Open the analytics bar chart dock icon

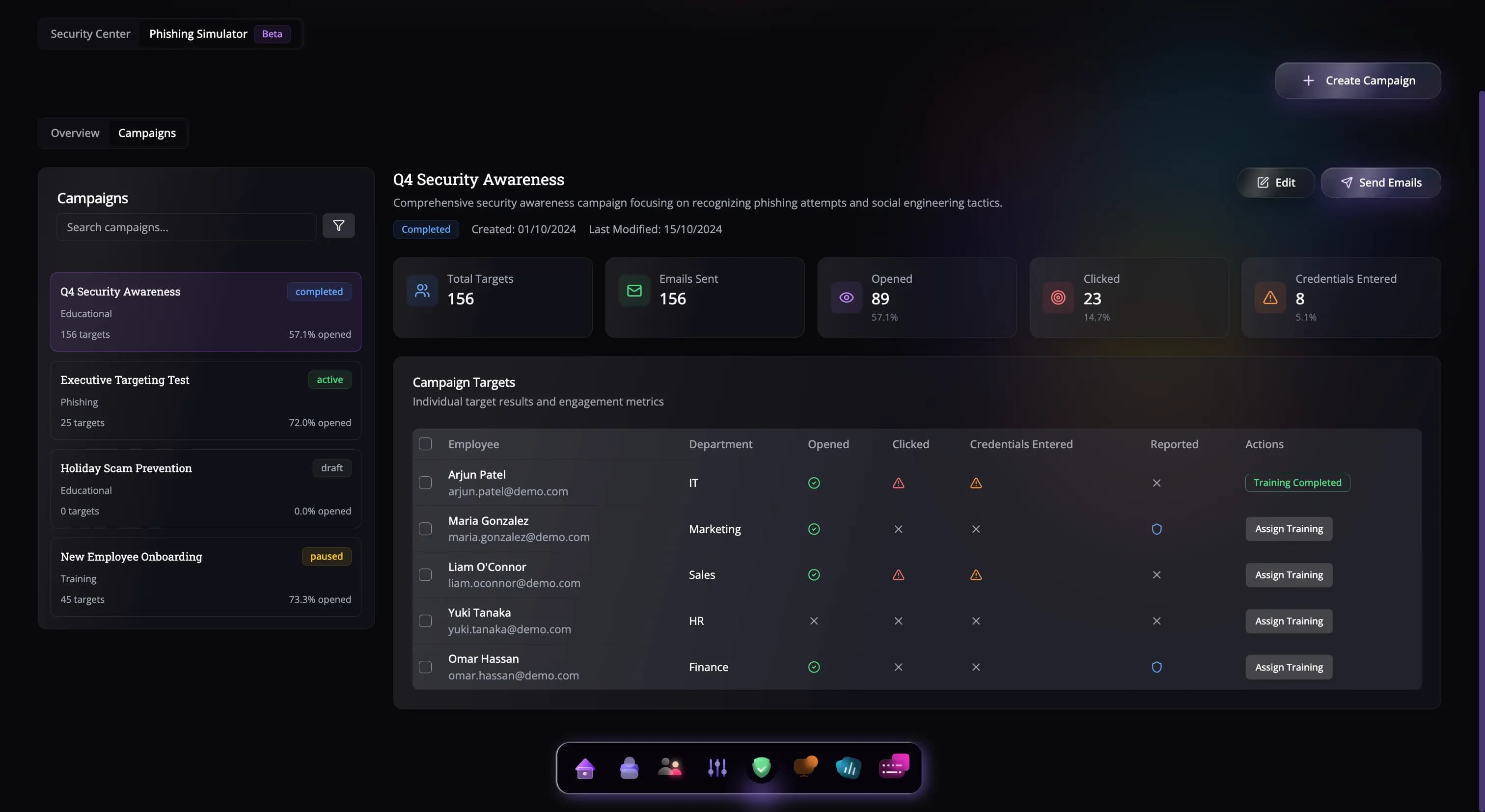coord(848,768)
